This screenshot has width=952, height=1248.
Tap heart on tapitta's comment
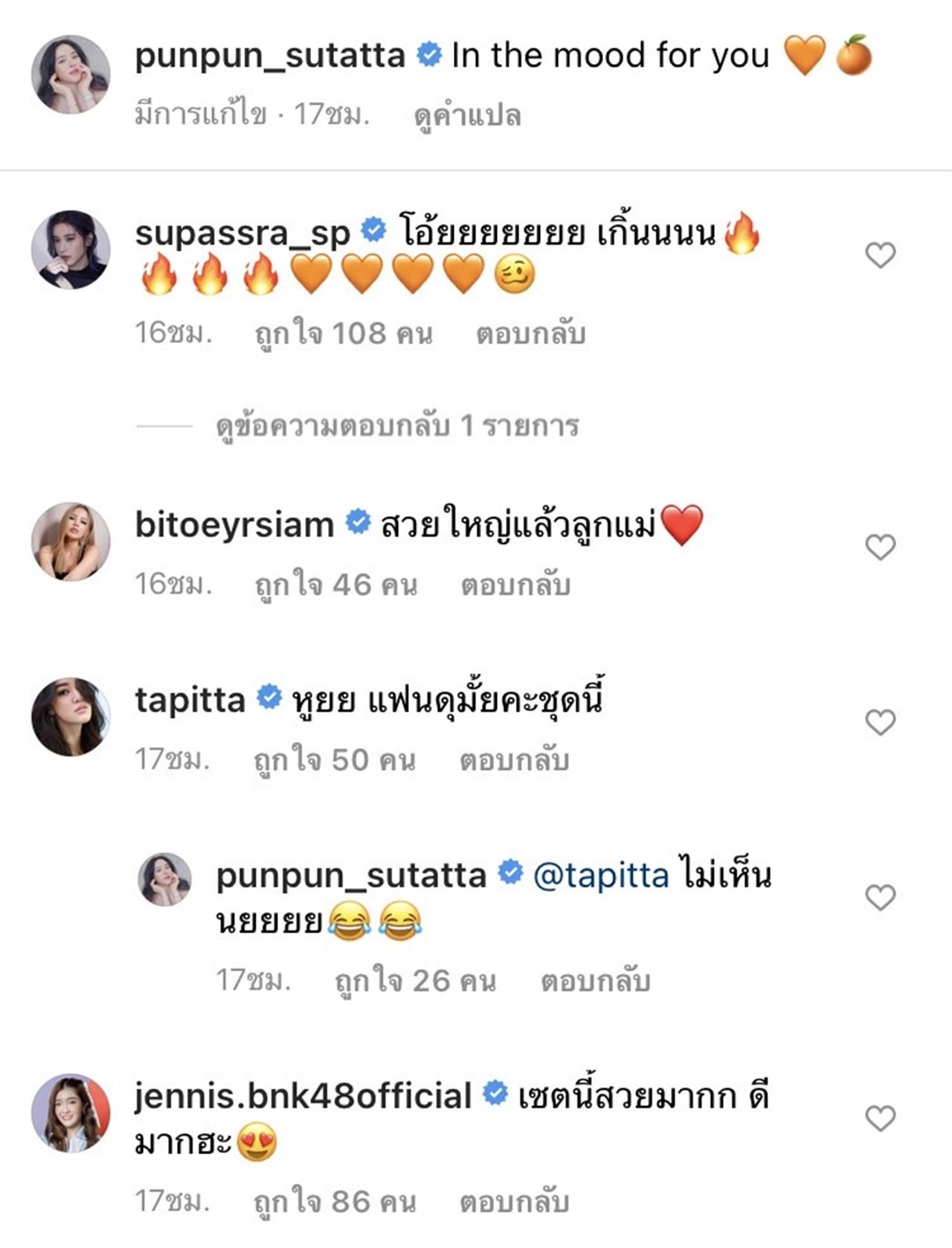(881, 722)
